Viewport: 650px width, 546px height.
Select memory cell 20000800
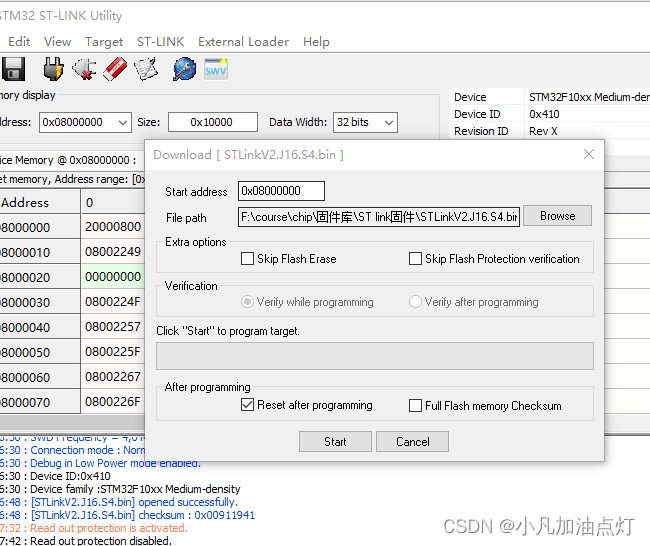click(x=113, y=227)
